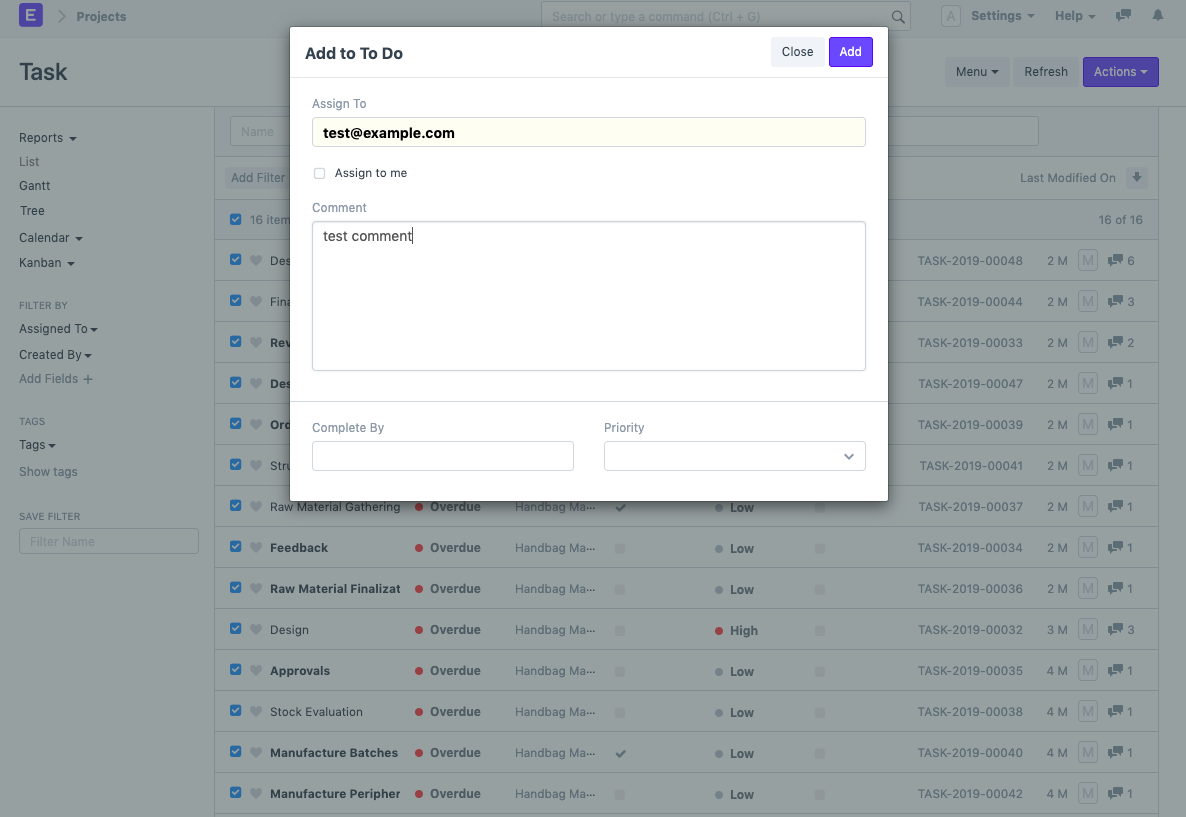Open comments icon for TASK-2019-00048
The height and width of the screenshot is (817, 1186).
(x=1116, y=261)
